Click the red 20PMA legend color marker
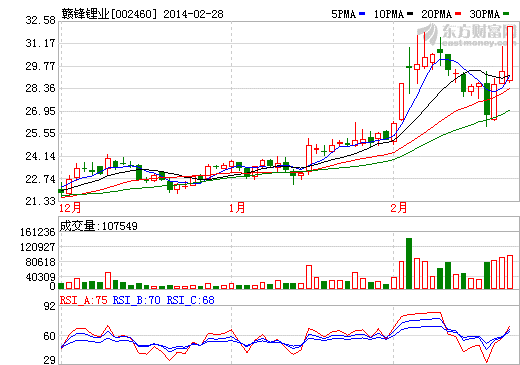This screenshot has height=365, width=520. point(458,14)
